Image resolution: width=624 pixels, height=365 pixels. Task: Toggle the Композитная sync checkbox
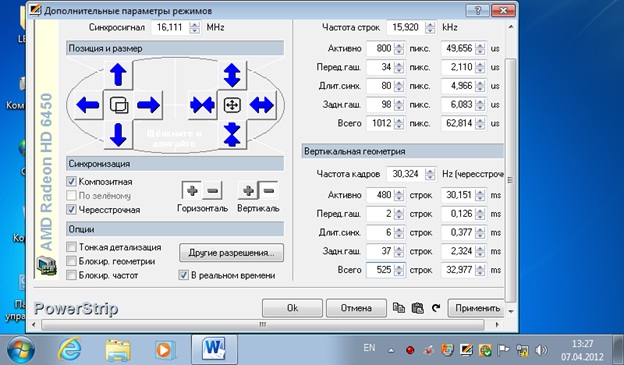(x=71, y=182)
